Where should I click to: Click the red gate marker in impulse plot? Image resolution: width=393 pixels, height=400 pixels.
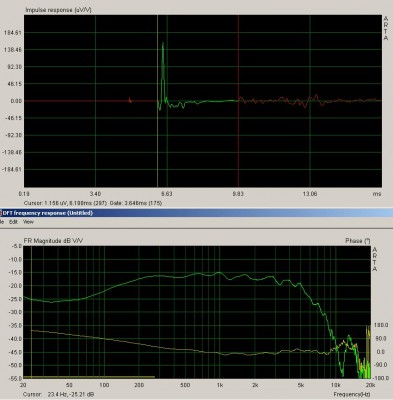point(238,101)
